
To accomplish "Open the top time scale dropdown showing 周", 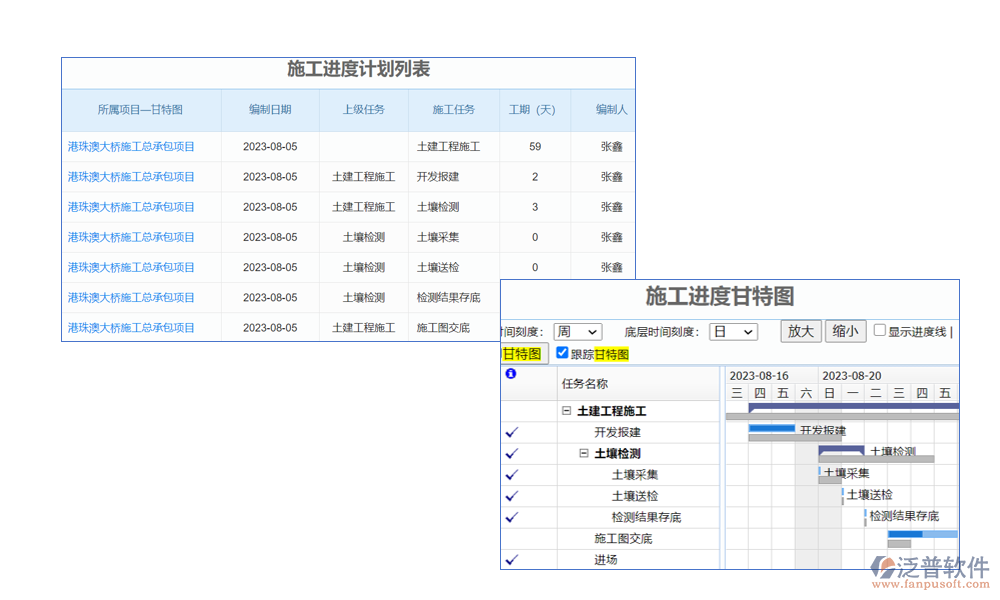I will point(577,332).
